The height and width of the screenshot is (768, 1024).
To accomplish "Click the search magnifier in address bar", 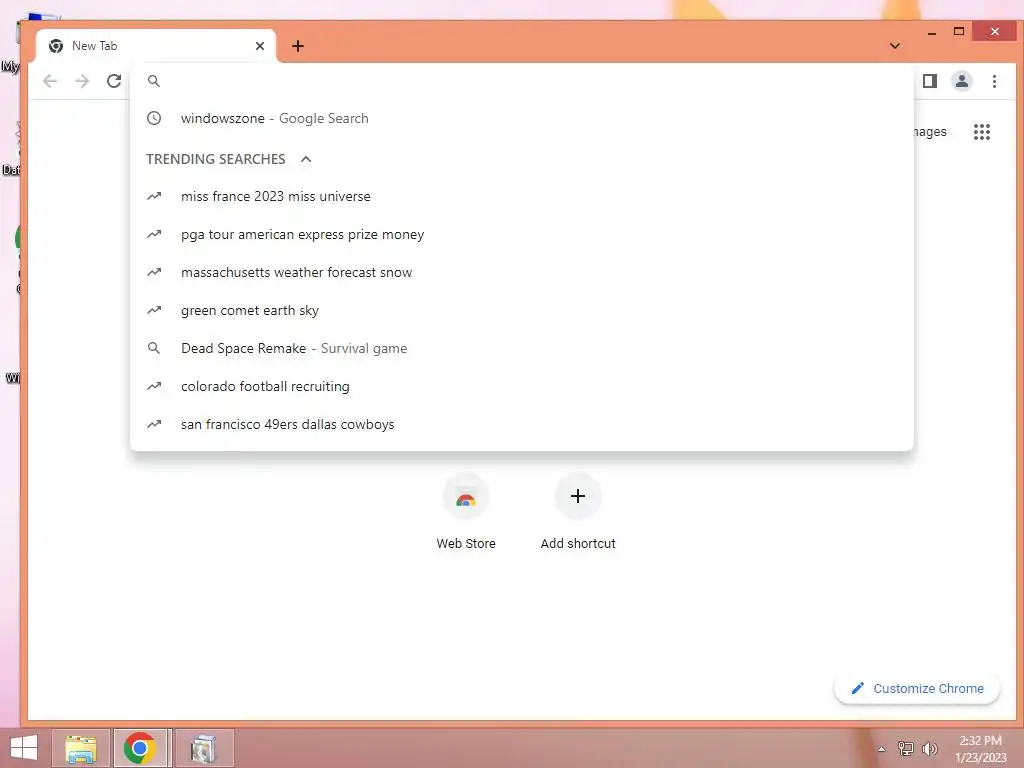I will click(x=153, y=81).
